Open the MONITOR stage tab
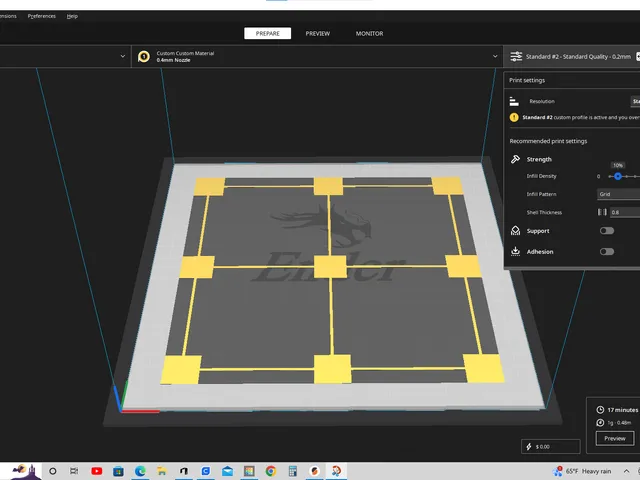 pyautogui.click(x=369, y=33)
